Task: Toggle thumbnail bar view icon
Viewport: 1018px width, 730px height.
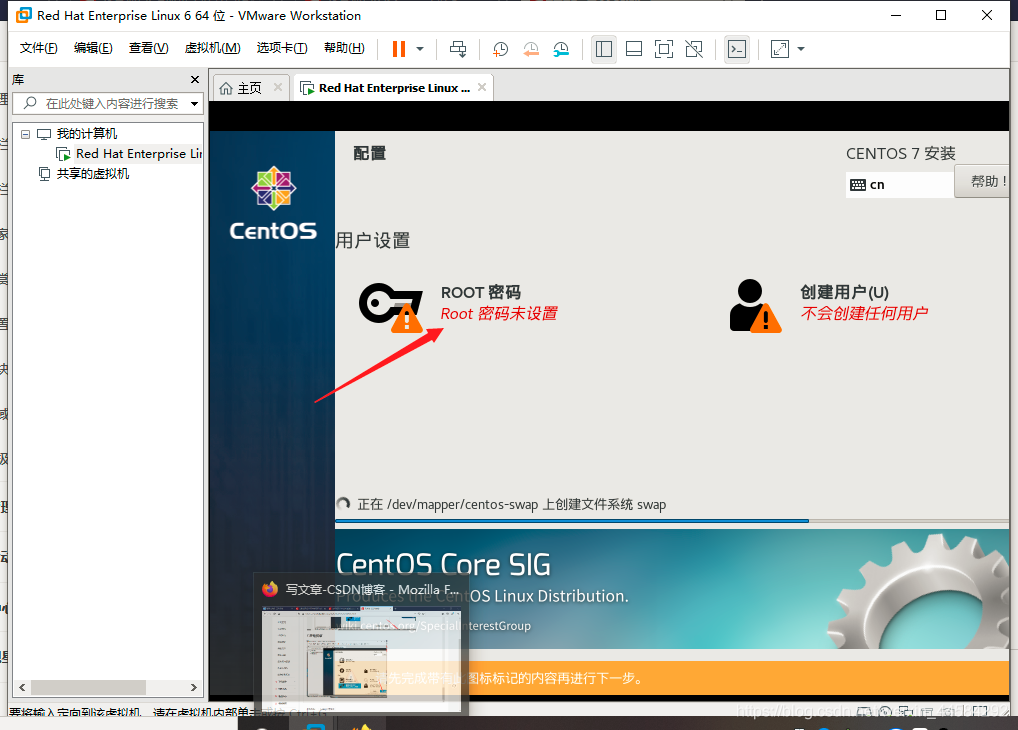Action: point(634,49)
